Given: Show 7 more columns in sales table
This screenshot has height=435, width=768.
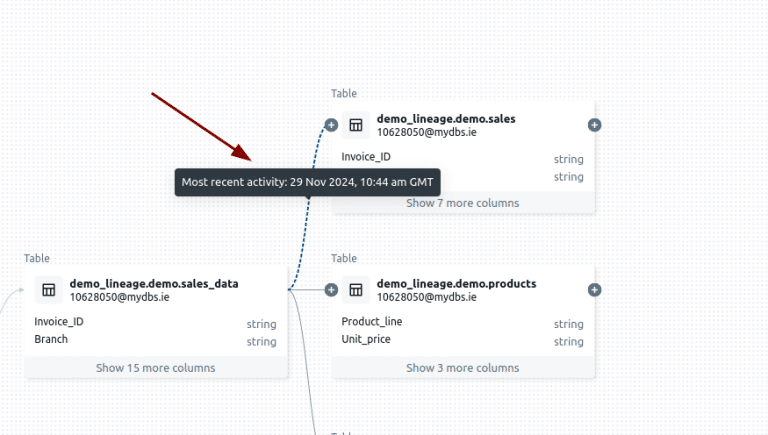Looking at the screenshot, I should 462,203.
